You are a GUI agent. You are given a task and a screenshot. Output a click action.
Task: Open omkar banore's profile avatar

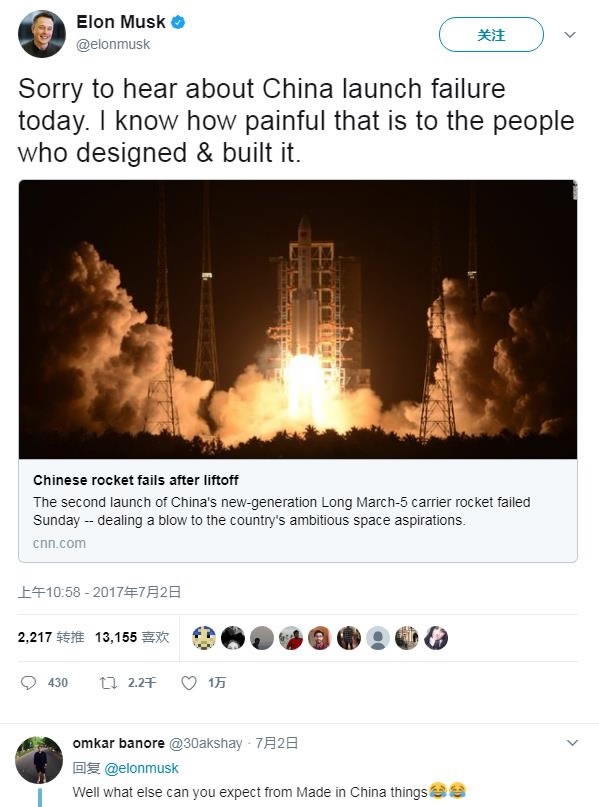39,760
